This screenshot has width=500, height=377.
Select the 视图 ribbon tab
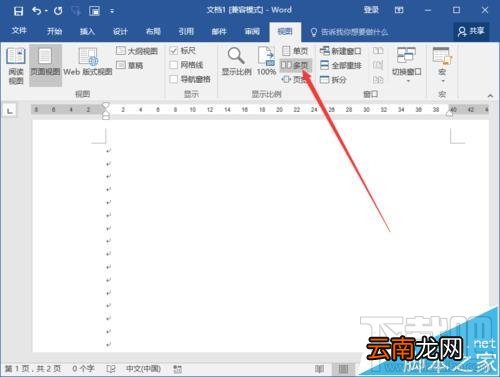click(285, 31)
